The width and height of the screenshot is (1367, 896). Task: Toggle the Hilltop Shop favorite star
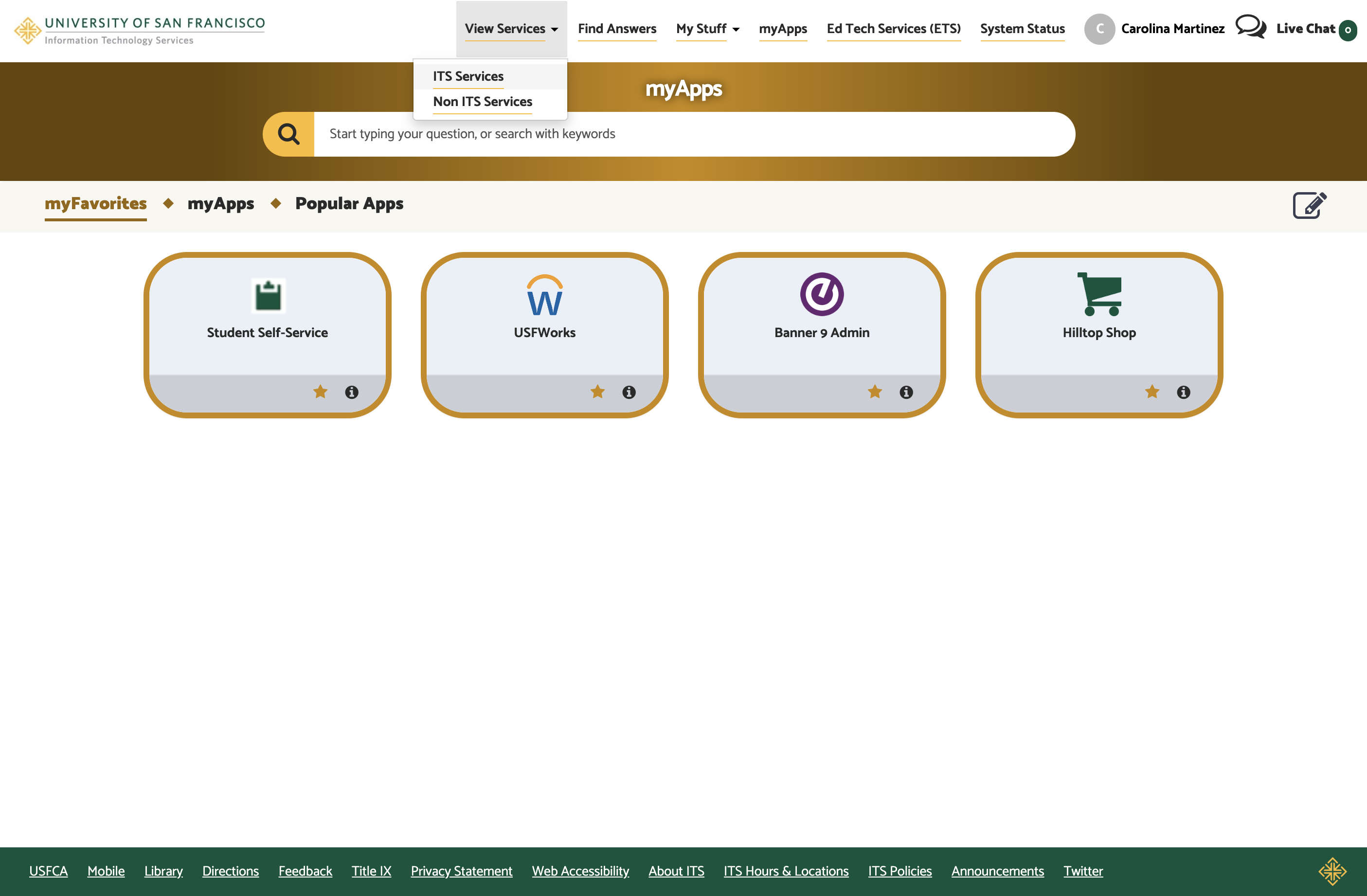click(x=1152, y=392)
